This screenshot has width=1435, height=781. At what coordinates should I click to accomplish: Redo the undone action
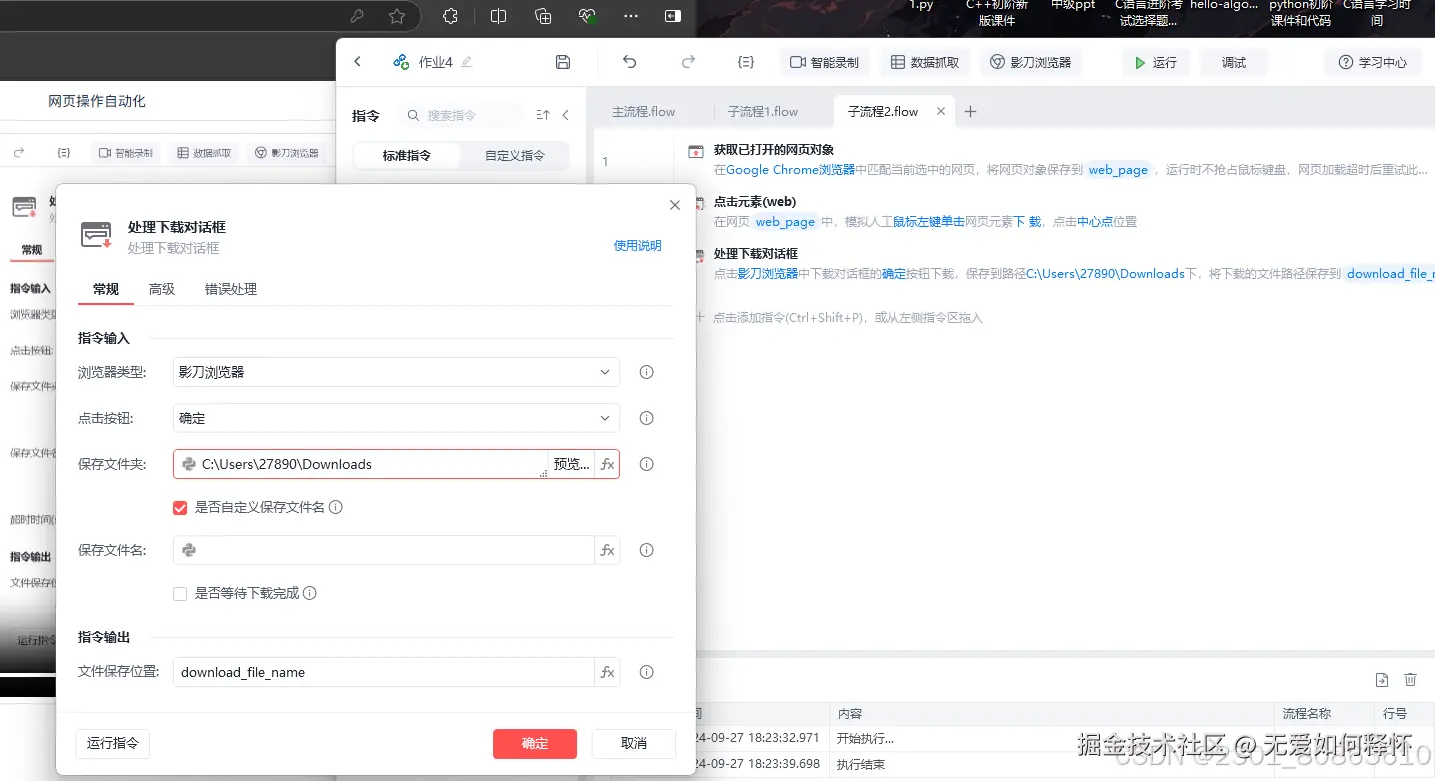click(x=688, y=61)
